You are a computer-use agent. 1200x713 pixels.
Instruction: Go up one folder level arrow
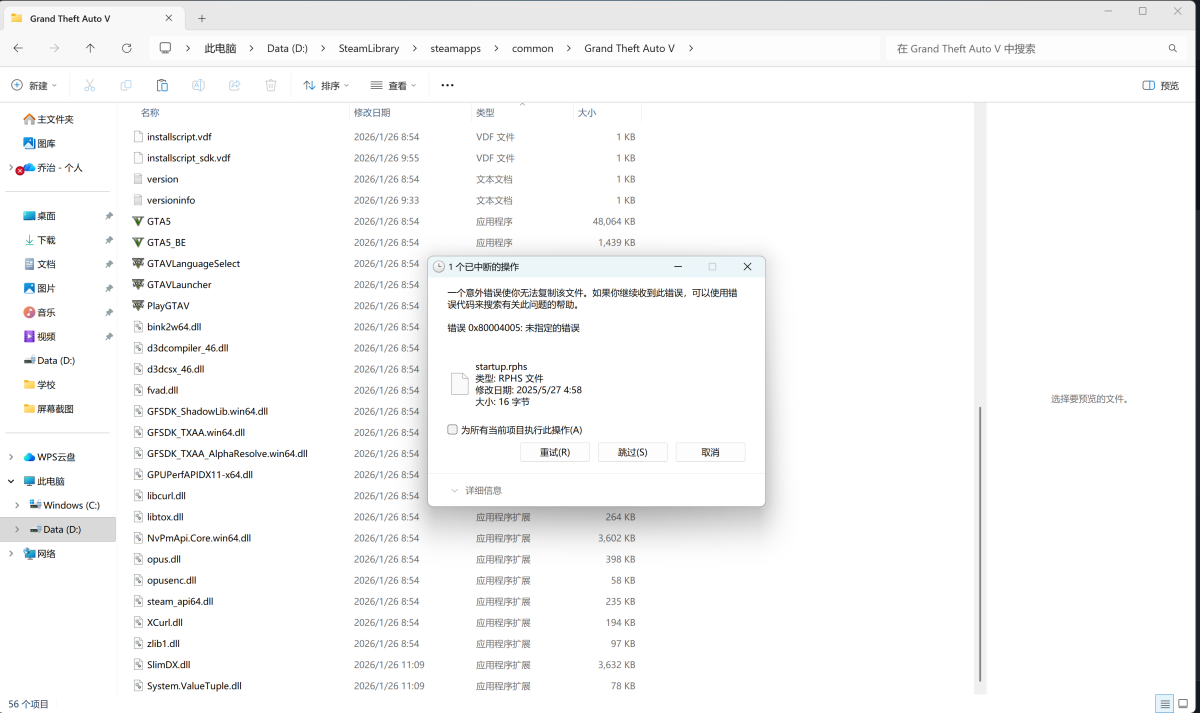pos(90,48)
